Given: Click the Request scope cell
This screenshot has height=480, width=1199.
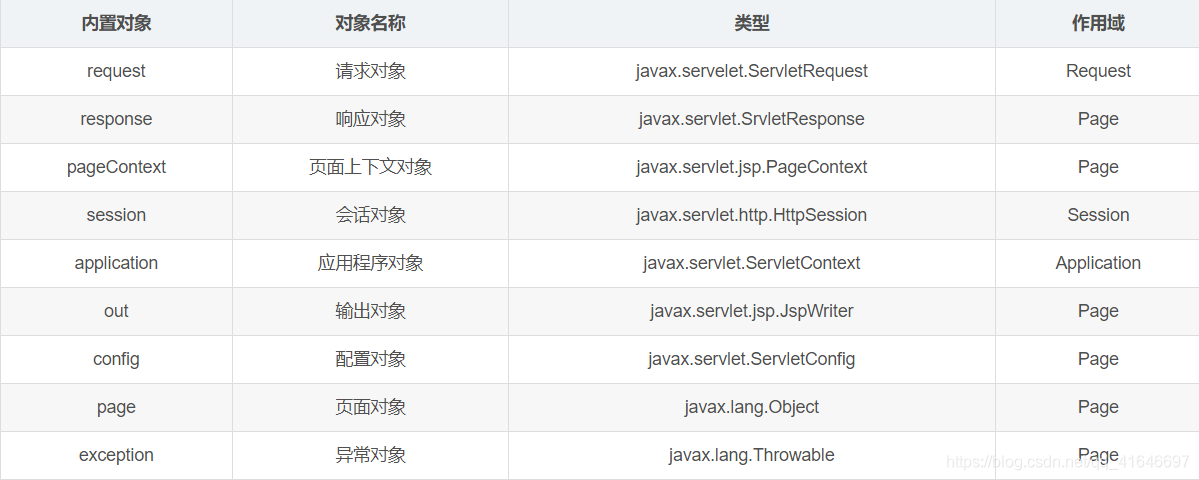Looking at the screenshot, I should [1097, 71].
